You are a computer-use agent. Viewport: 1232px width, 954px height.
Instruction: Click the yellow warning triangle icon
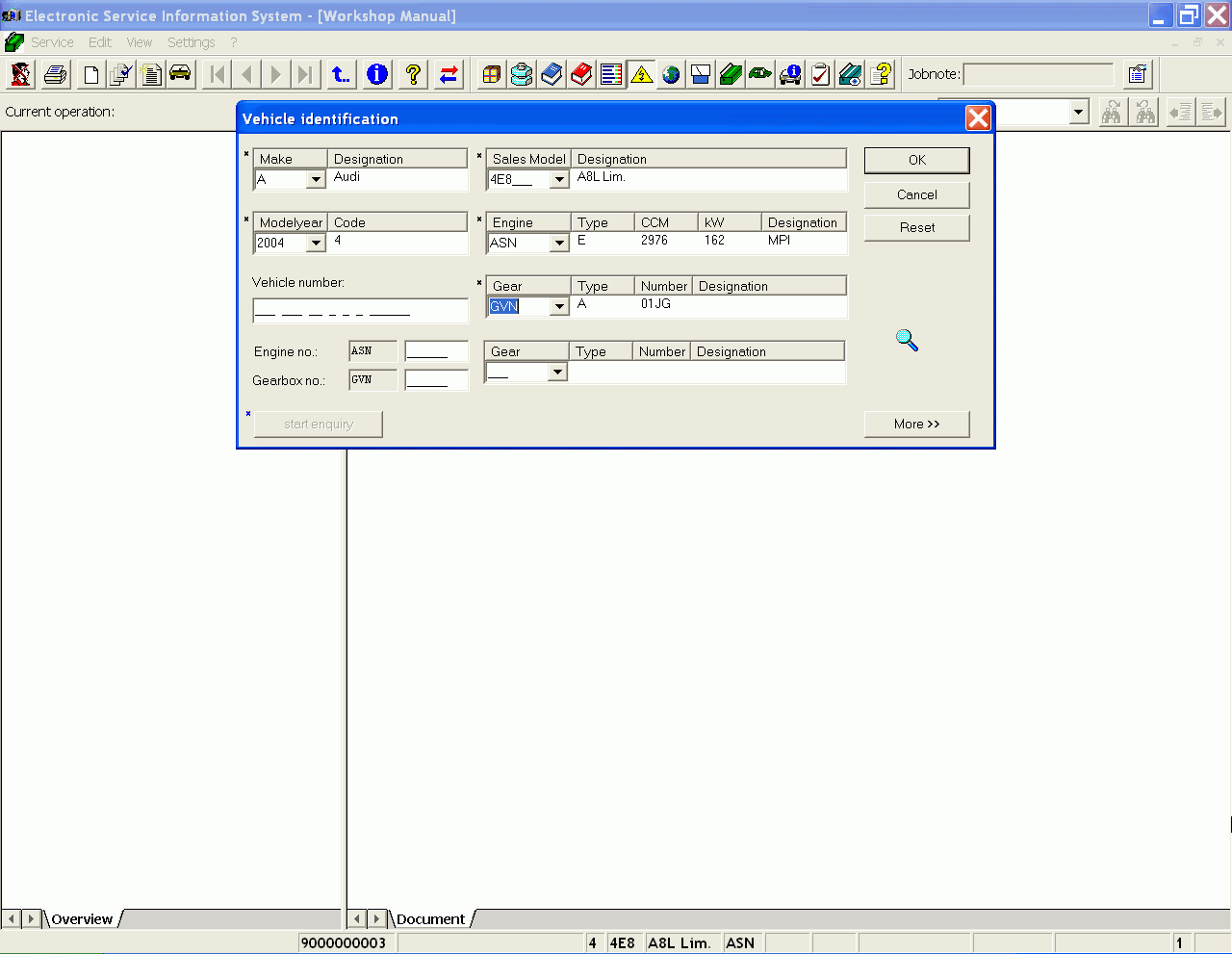click(641, 74)
